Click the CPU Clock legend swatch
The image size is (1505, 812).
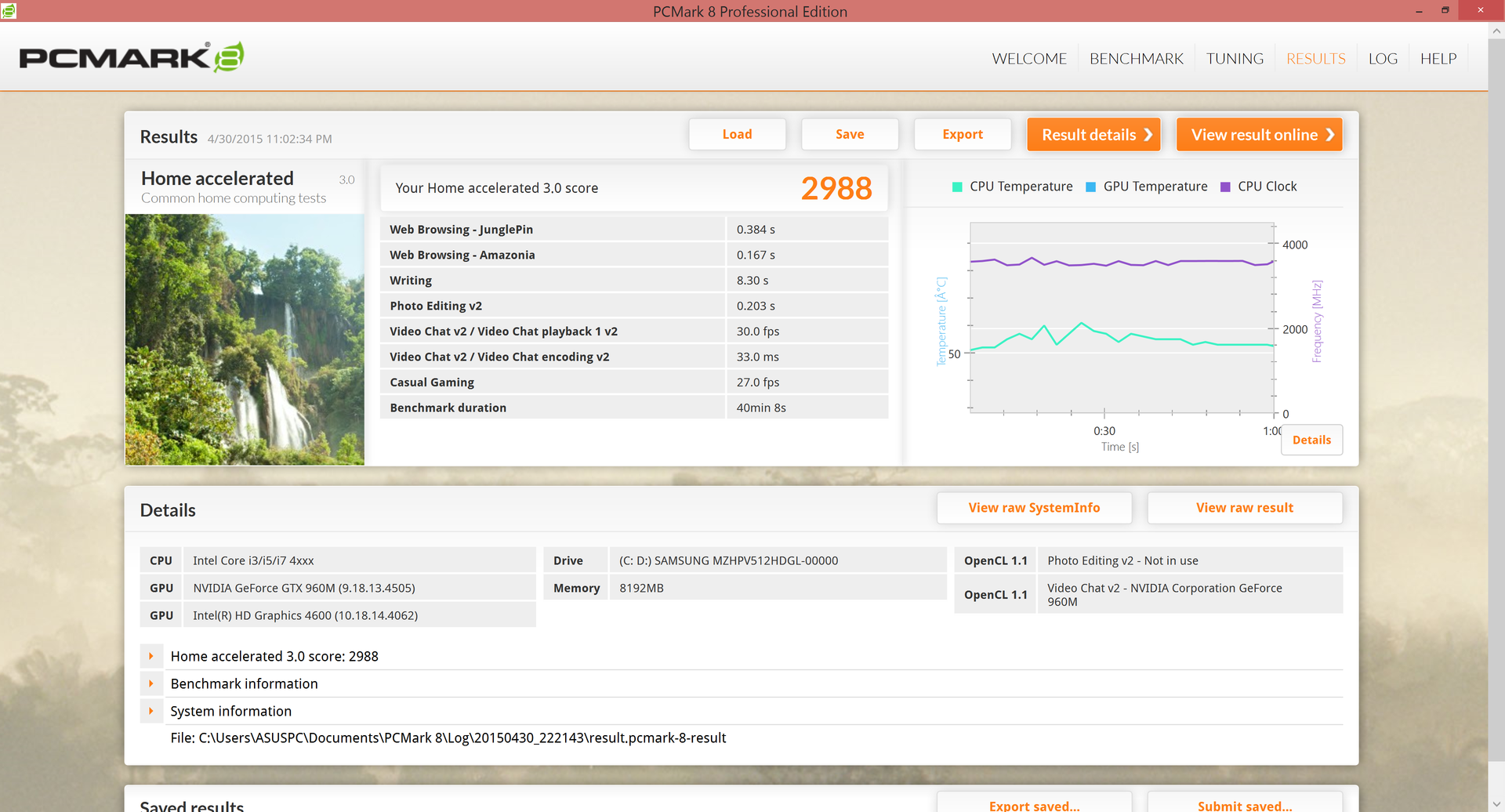pos(1225,187)
